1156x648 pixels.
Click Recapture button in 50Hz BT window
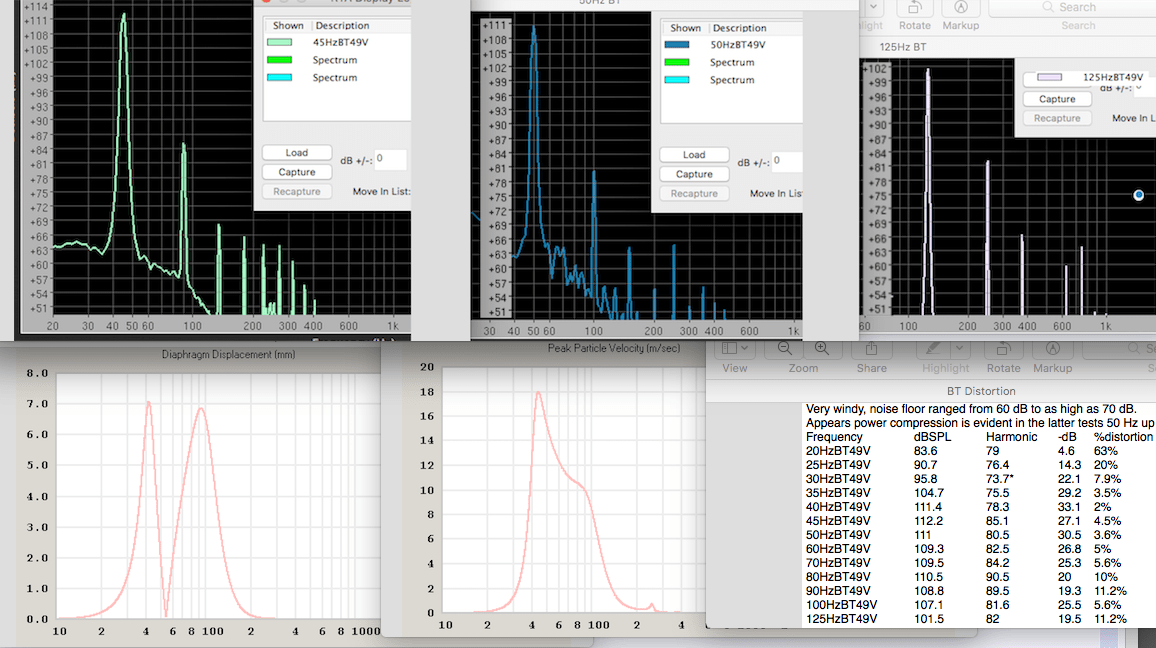coord(694,193)
